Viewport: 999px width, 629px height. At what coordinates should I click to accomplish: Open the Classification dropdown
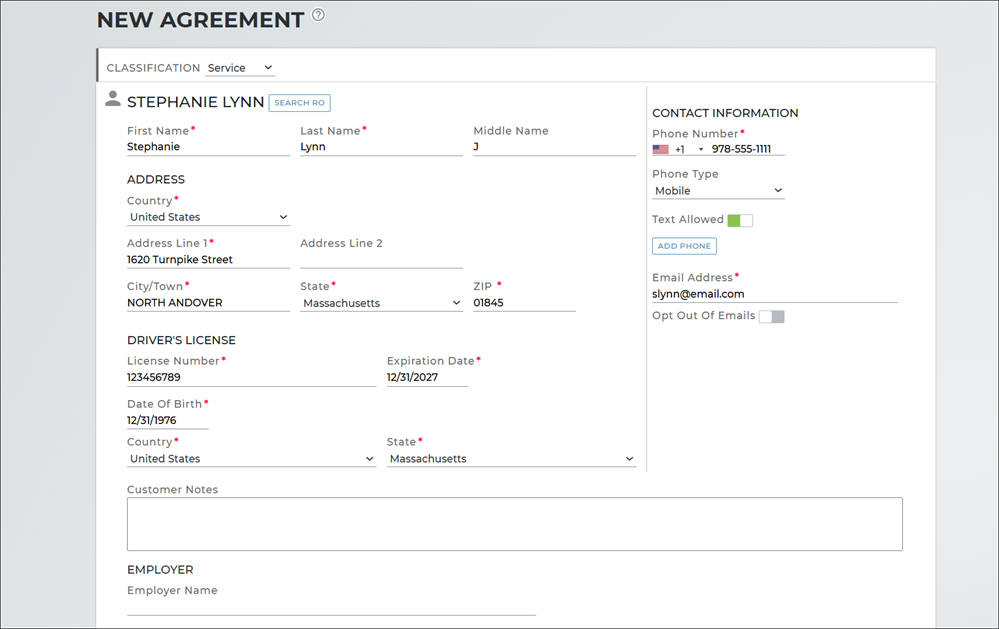pos(240,68)
